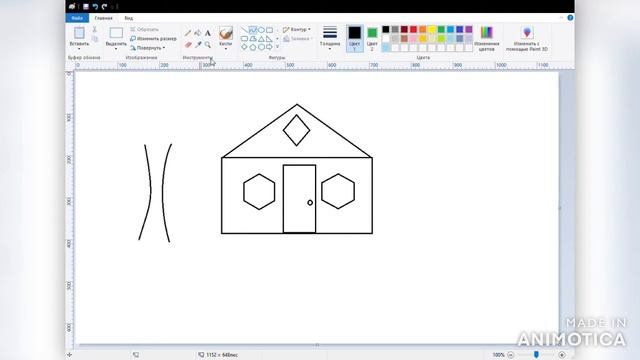The image size is (640, 360).
Task: Choose the Right triangle shape
Action: pos(270,39)
